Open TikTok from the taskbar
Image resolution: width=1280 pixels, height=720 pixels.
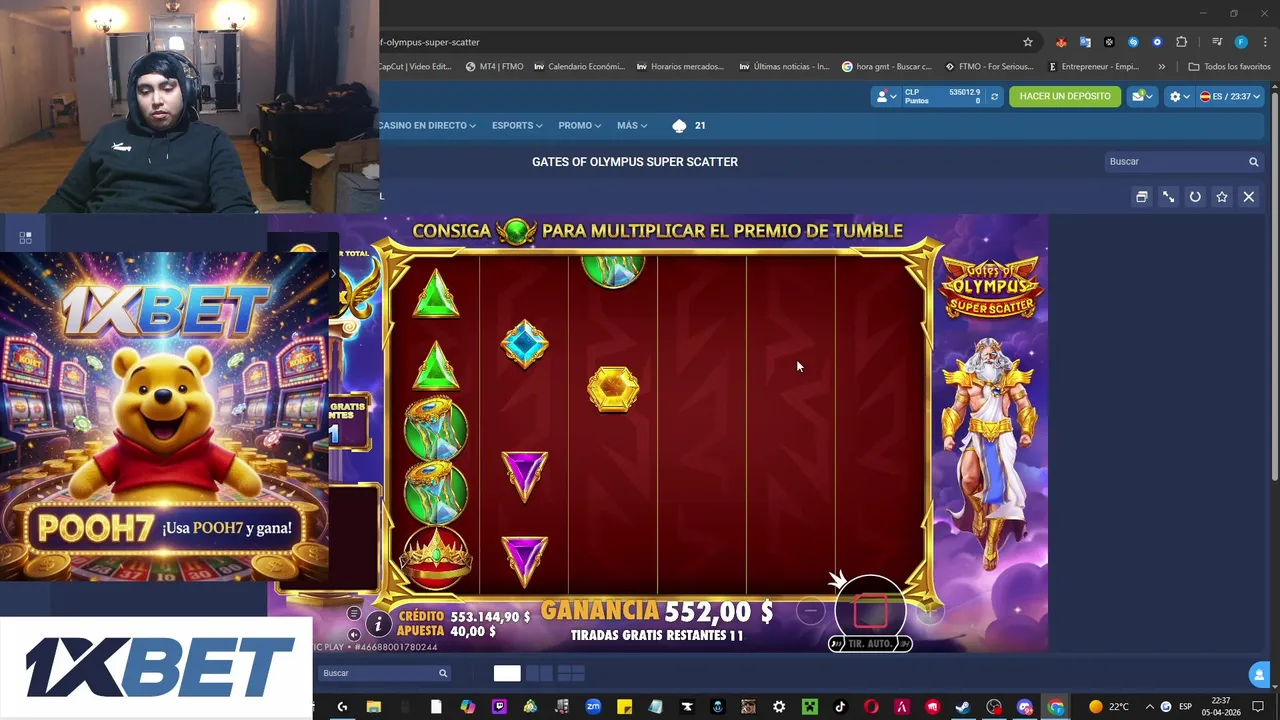tap(840, 707)
